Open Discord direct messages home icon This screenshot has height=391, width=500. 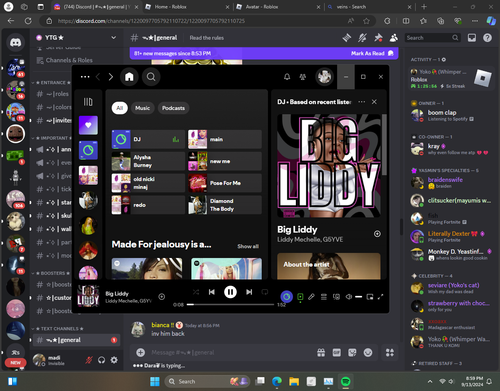click(x=15, y=42)
